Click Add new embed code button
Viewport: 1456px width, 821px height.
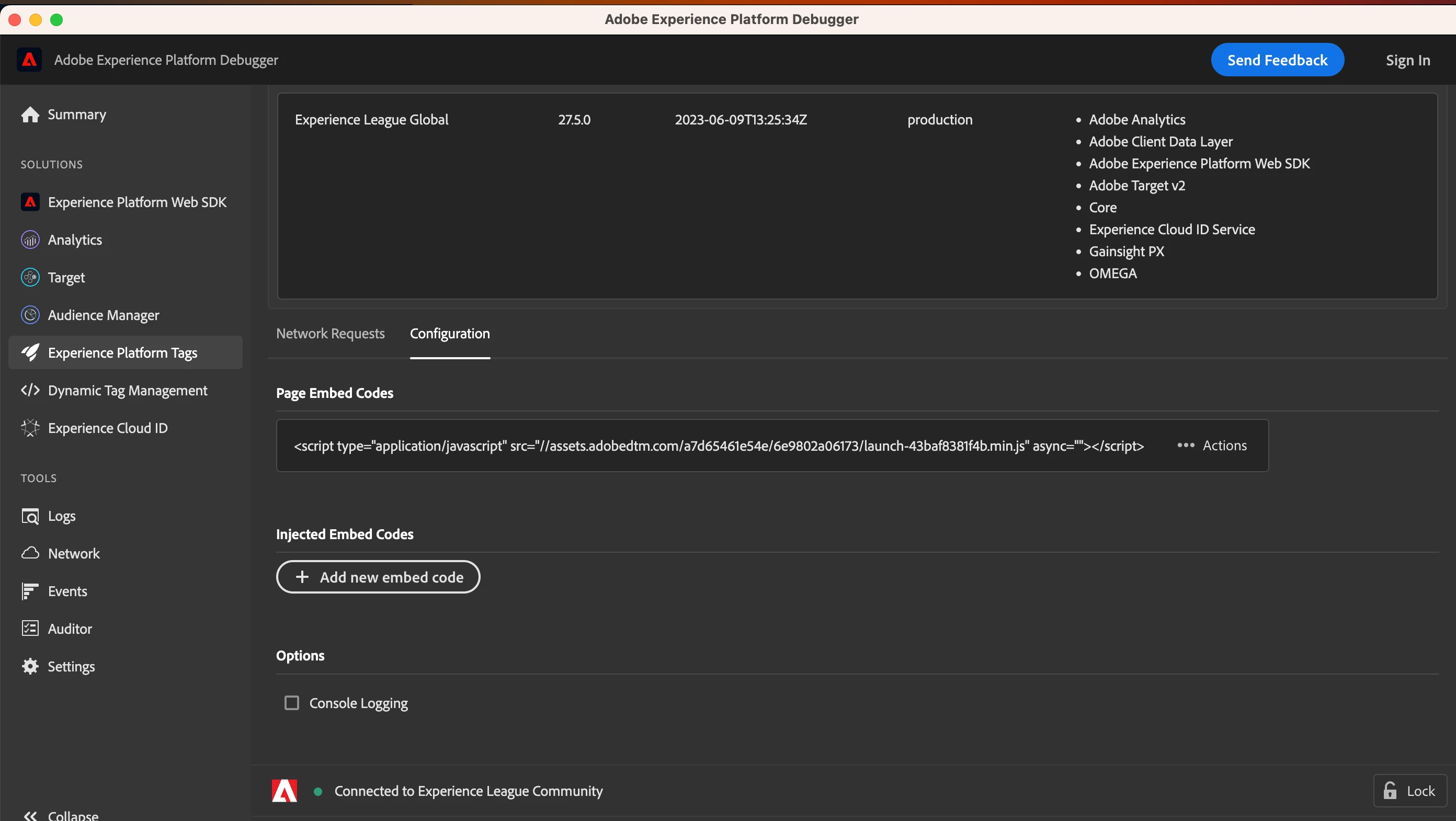(378, 577)
